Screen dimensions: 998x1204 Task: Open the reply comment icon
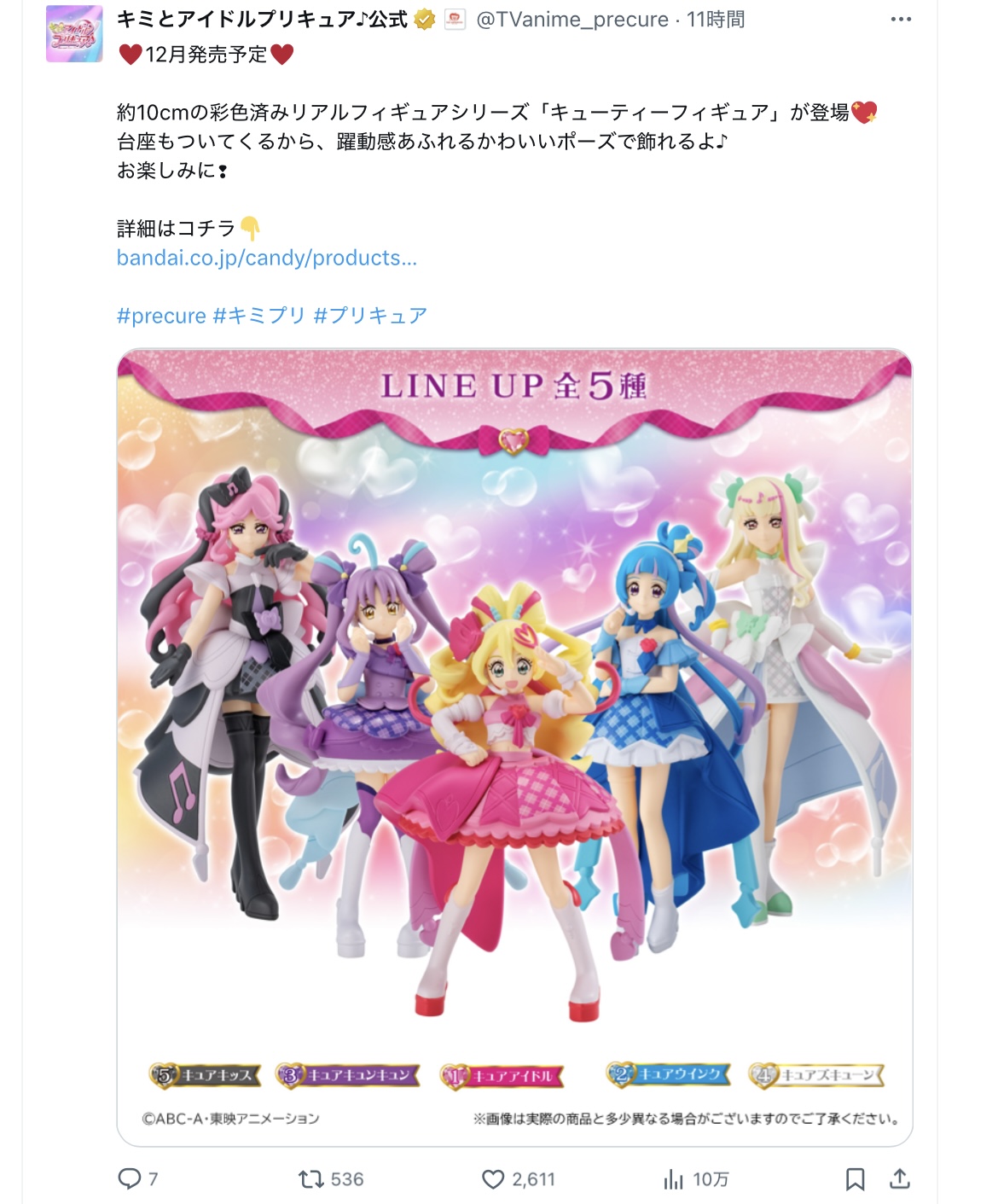[129, 1179]
